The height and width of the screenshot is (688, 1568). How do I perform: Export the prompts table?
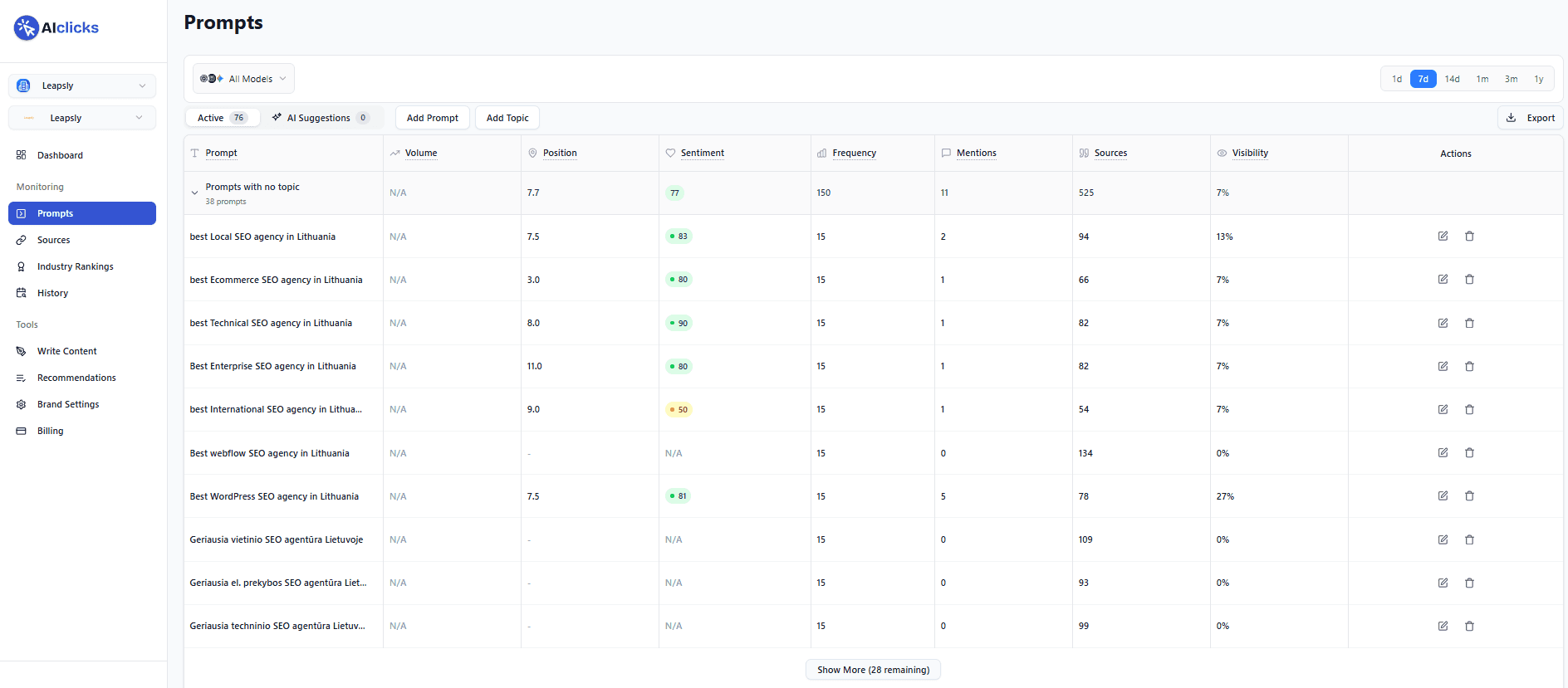(x=1531, y=118)
